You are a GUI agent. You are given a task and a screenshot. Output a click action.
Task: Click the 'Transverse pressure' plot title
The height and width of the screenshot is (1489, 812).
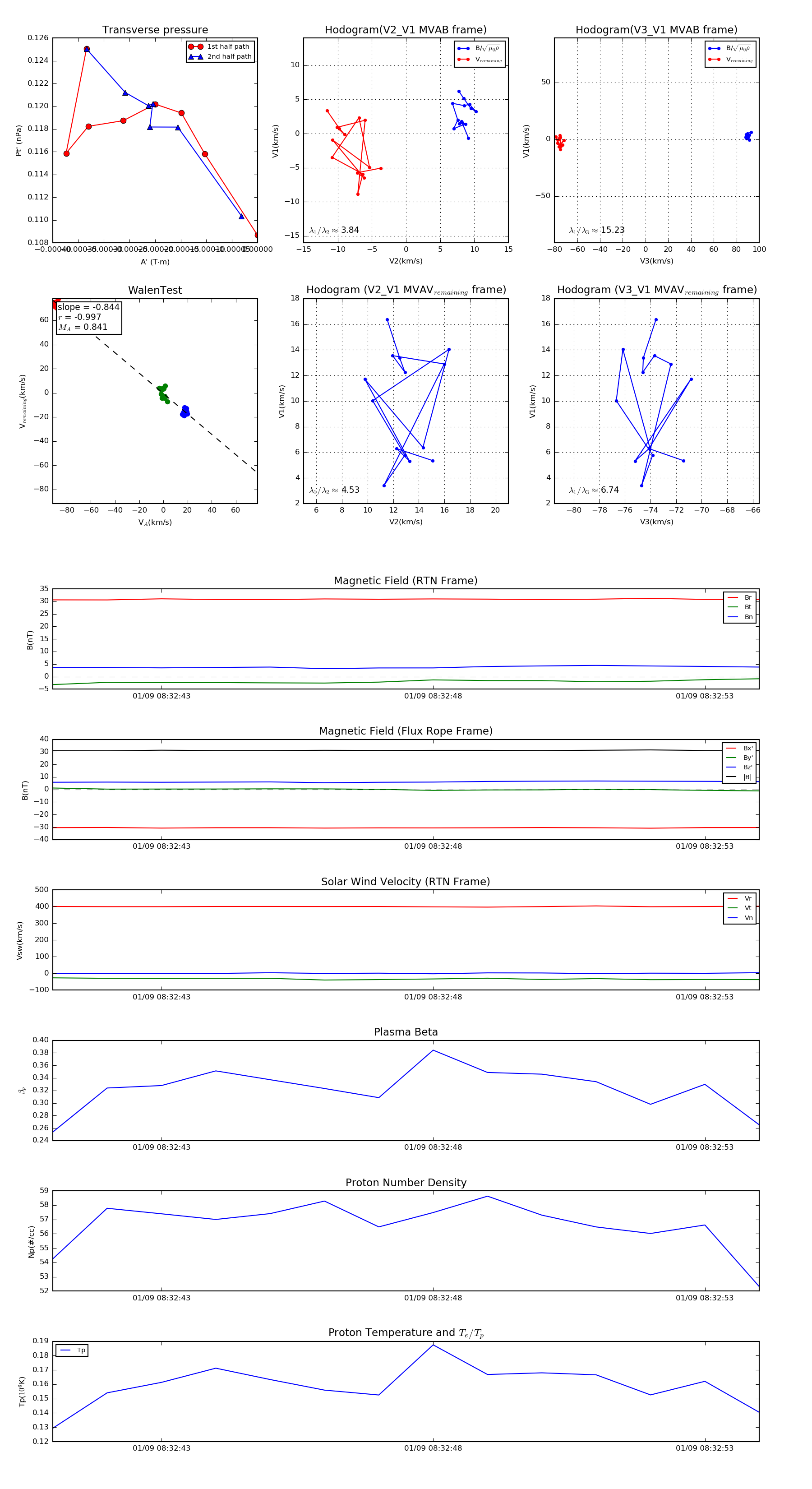pos(155,29)
